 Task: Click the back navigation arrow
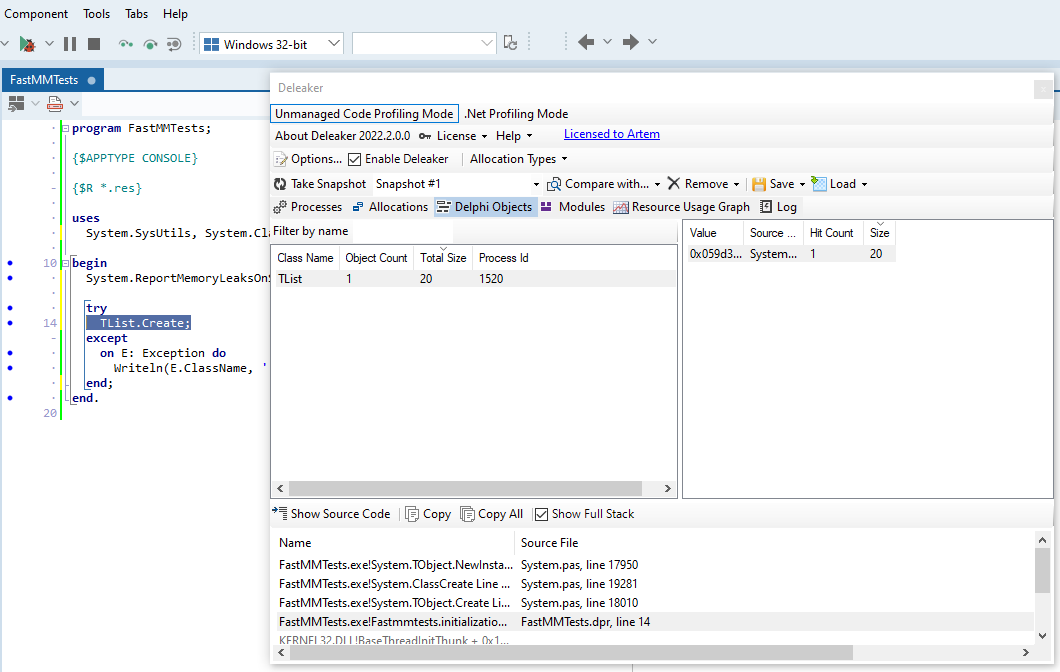(x=586, y=42)
